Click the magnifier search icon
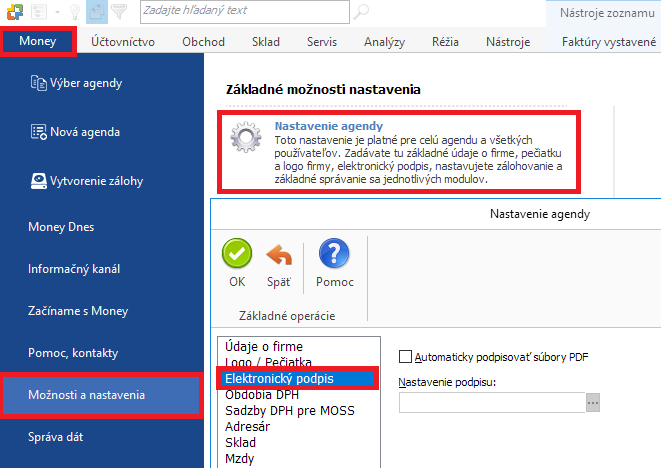661x468 pixels. click(x=361, y=12)
